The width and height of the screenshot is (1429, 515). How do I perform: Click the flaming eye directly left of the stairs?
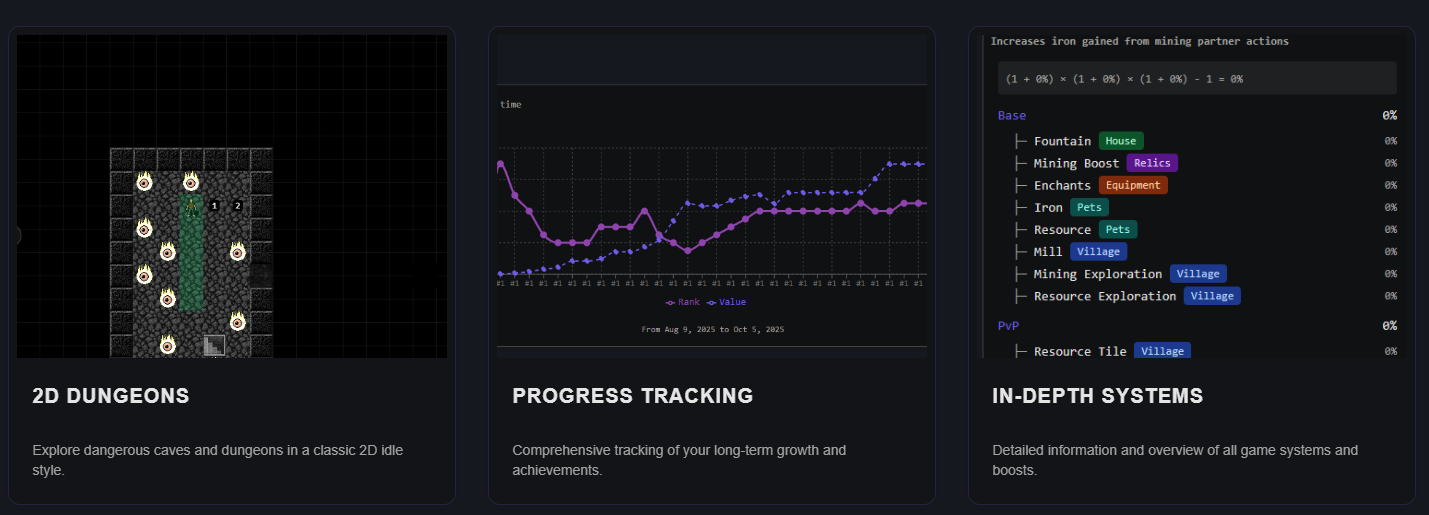(168, 345)
